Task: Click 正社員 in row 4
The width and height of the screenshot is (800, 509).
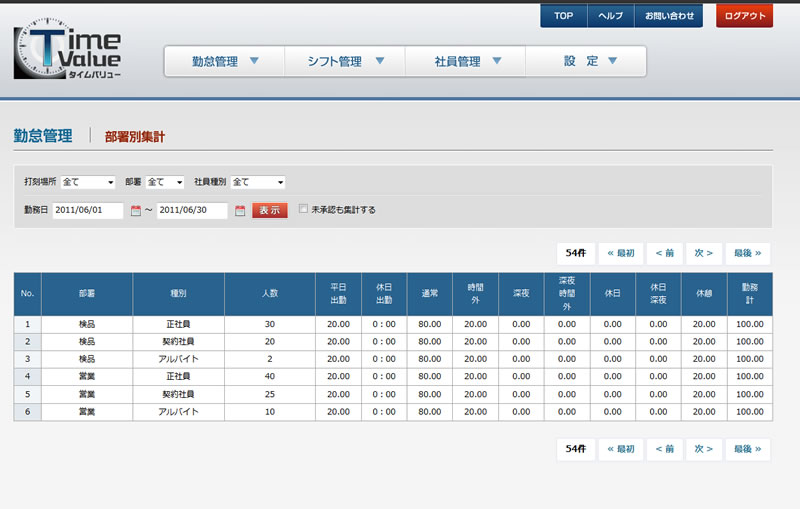Action: point(178,376)
